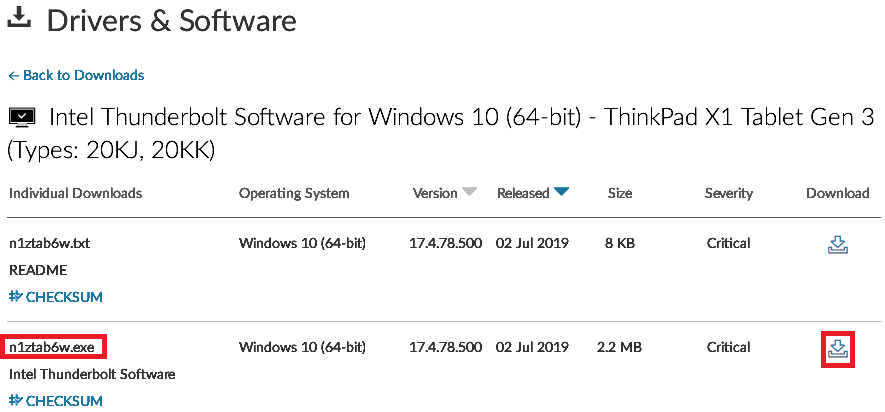Click the left arrow next to Back to Downloads

14,76
